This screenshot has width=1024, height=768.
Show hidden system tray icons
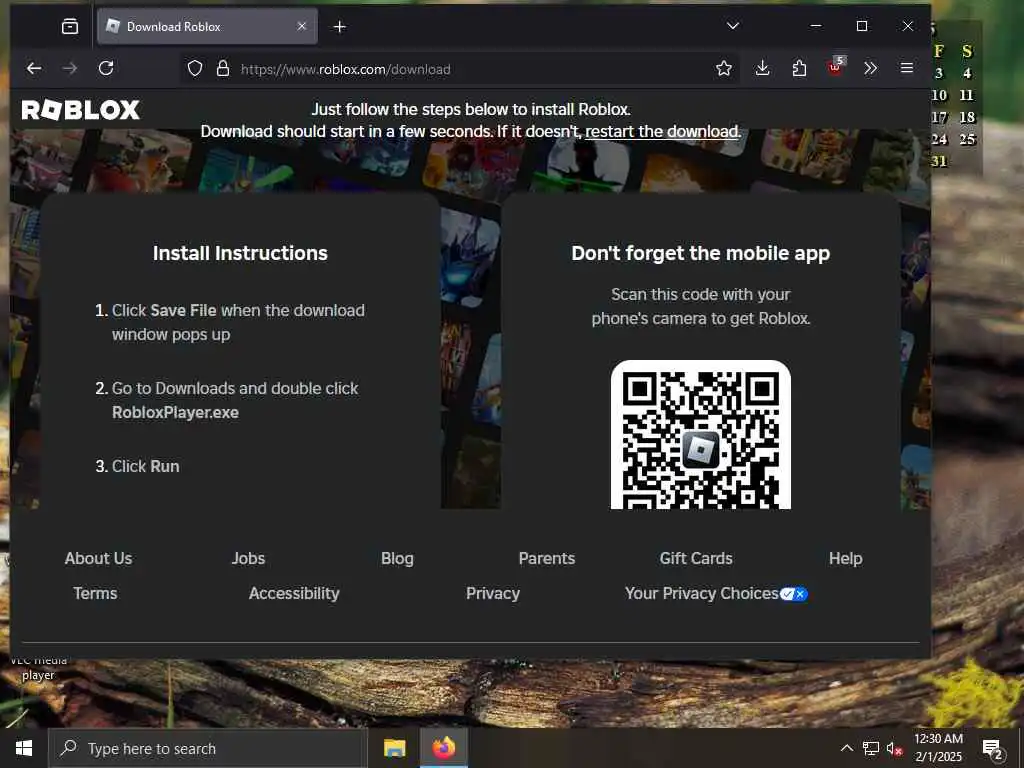point(846,748)
